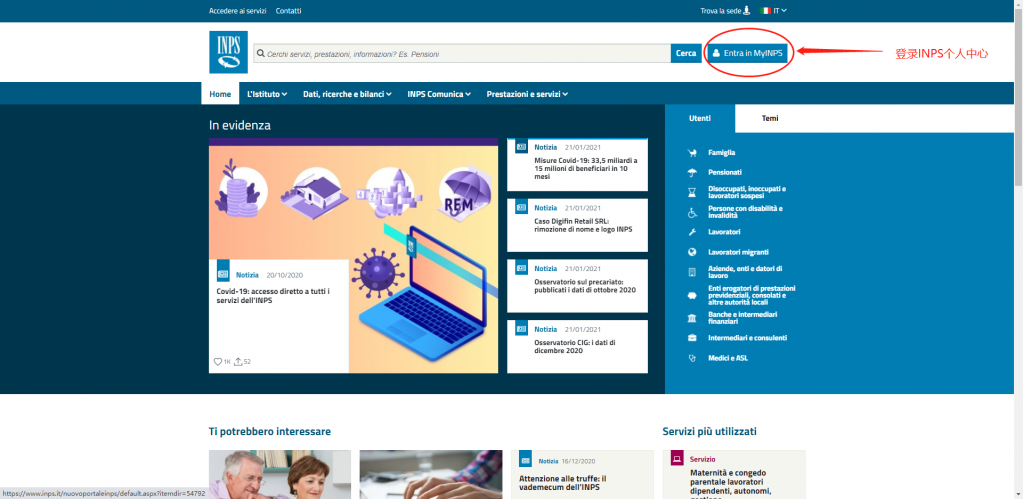Expand Dati, ricerche e bilanci menu

click(348, 94)
